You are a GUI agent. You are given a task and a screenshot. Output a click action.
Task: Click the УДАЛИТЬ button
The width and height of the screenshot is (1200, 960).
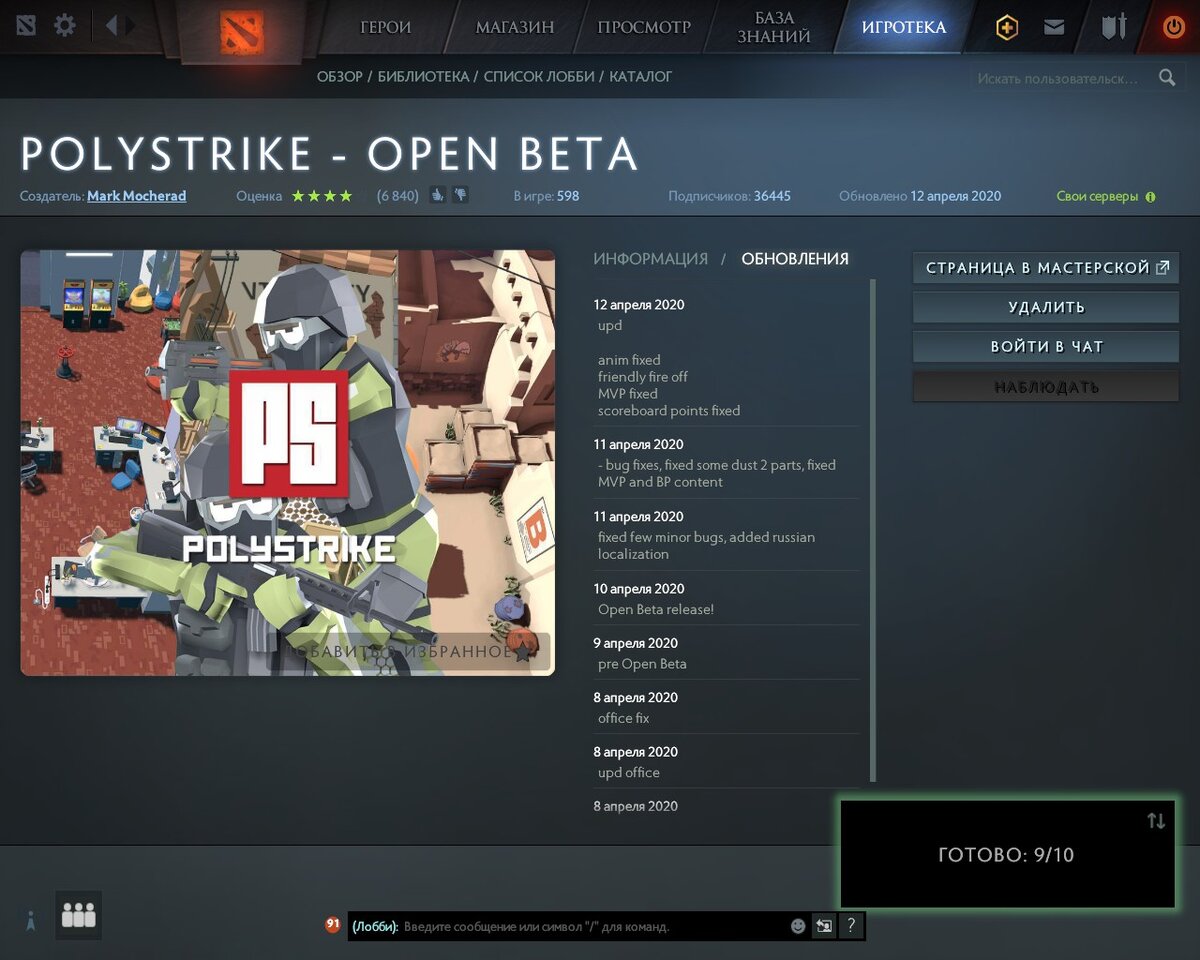tap(1046, 307)
